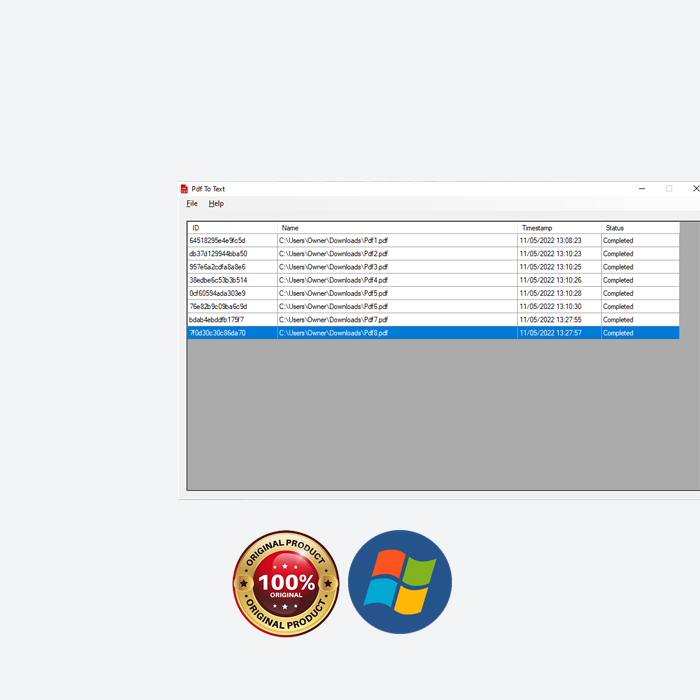Click timestamp 11/05/2022 13:27:57

coord(559,333)
